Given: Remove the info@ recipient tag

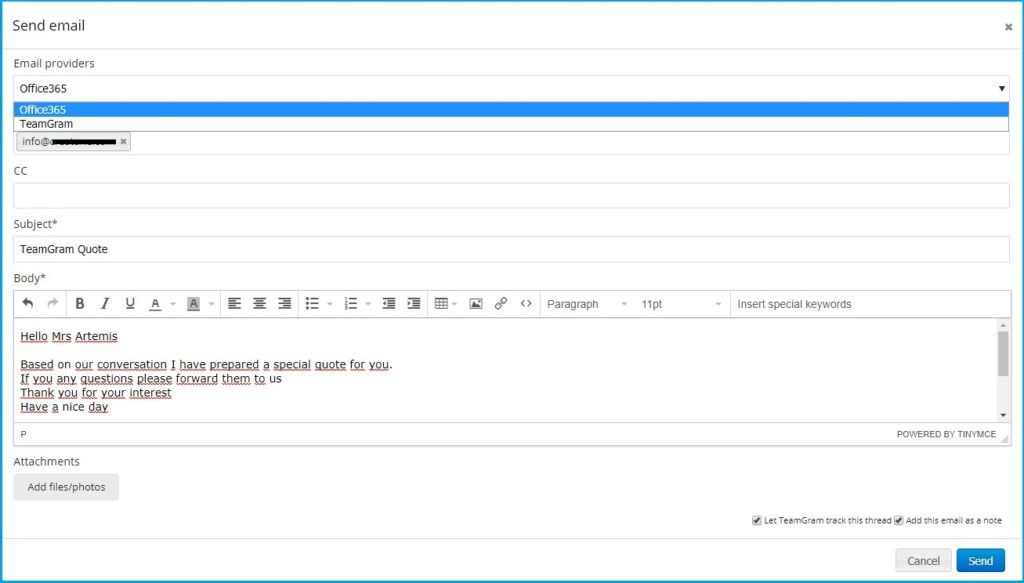Looking at the screenshot, I should [x=123, y=142].
